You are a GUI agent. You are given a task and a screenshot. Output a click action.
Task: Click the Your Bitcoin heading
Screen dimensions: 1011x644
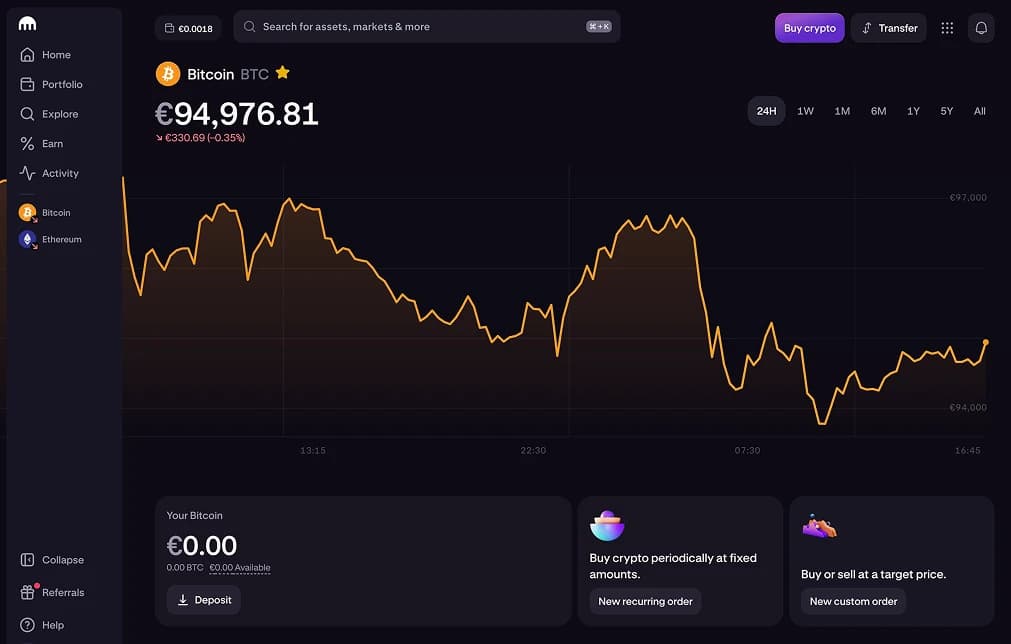click(195, 516)
